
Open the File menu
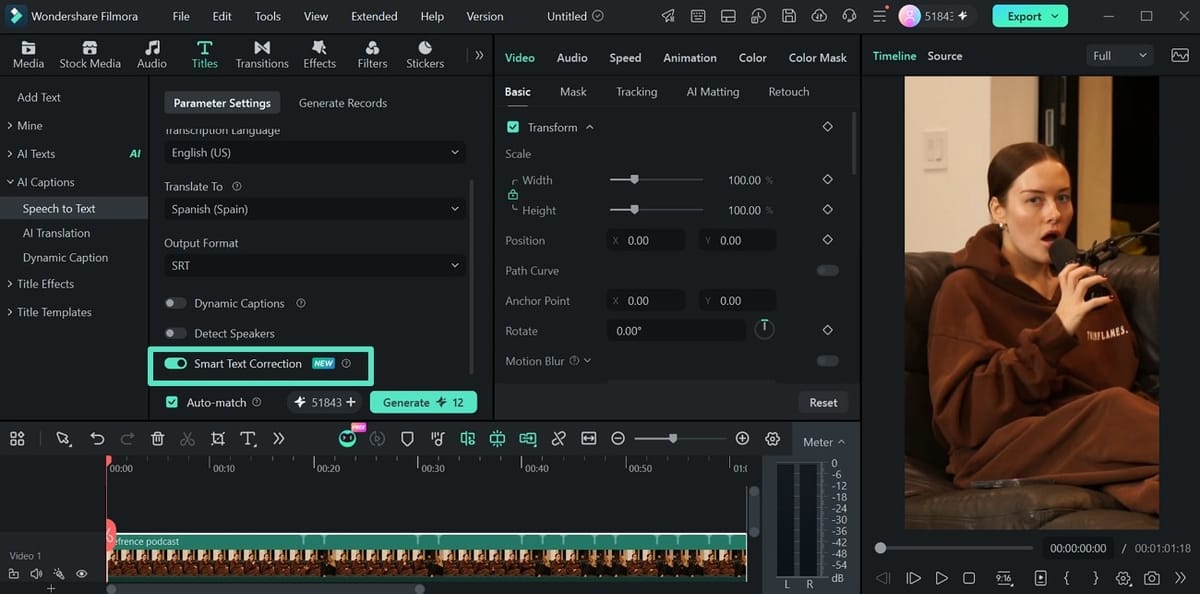coord(181,16)
